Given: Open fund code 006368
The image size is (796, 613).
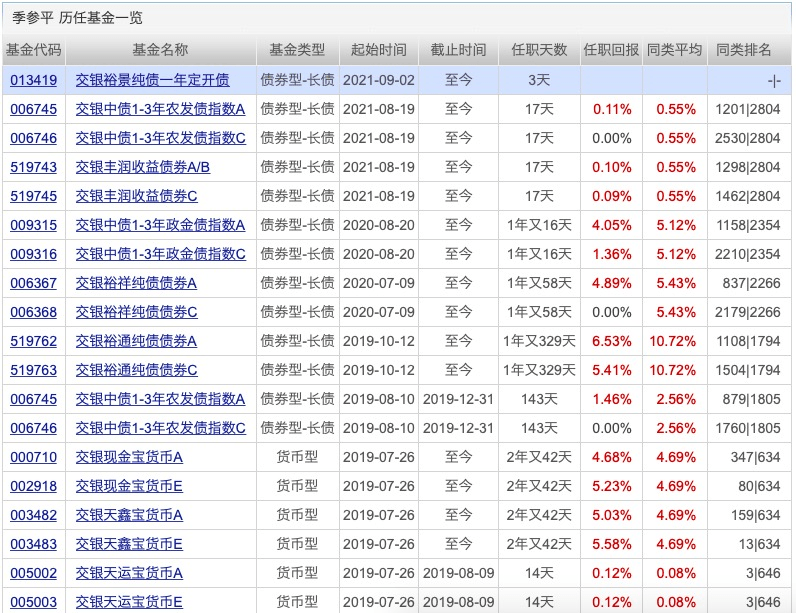Looking at the screenshot, I should tap(33, 312).
